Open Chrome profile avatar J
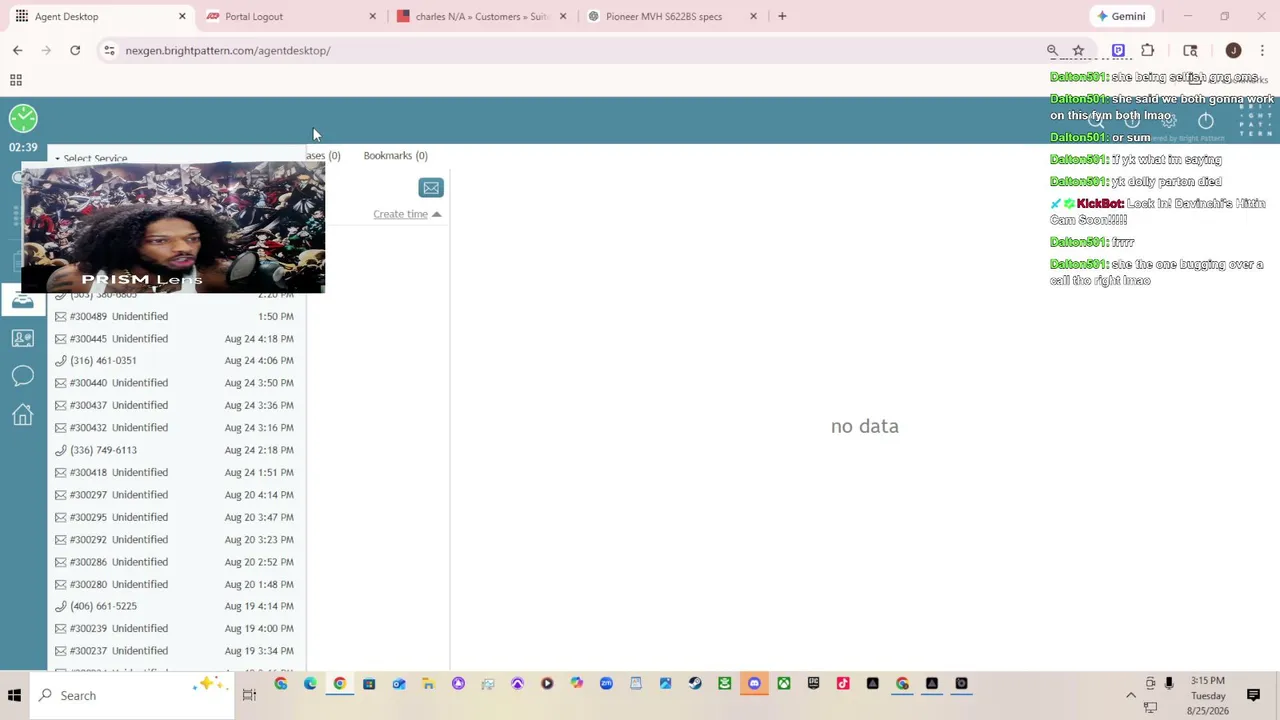This screenshot has width=1280, height=720. 1233,50
